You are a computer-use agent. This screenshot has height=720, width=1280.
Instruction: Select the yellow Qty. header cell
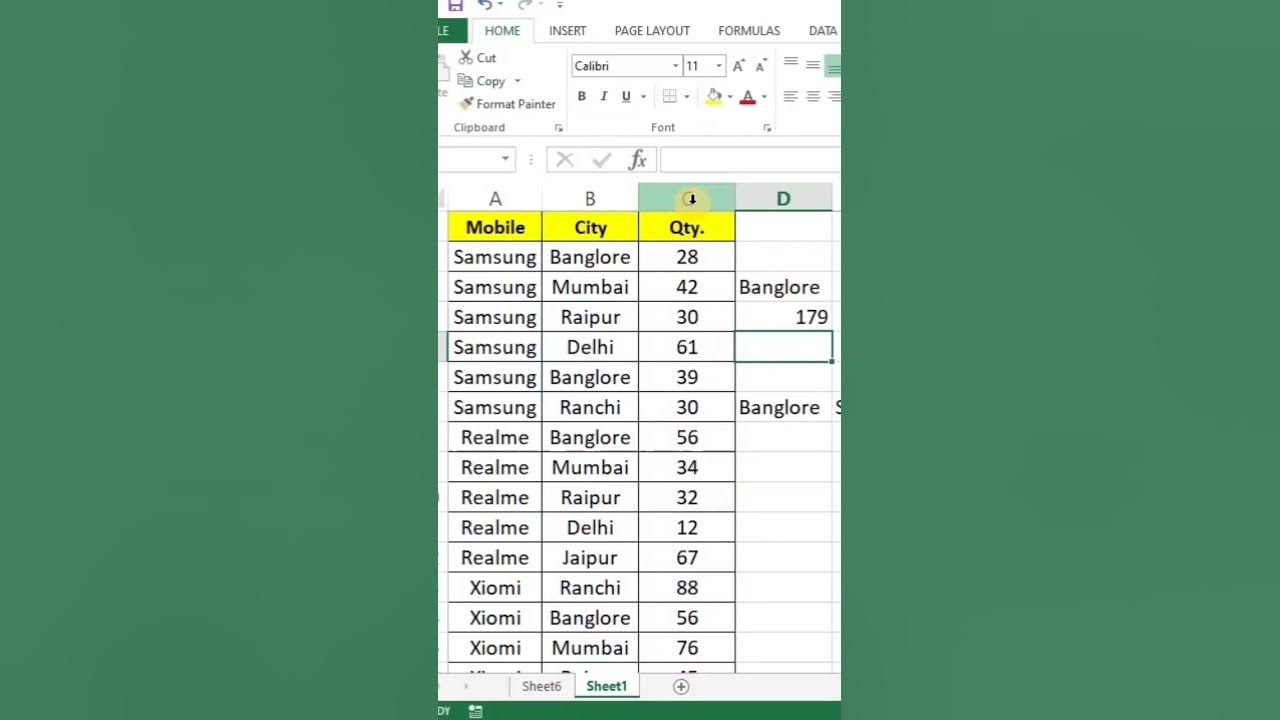[x=687, y=227]
